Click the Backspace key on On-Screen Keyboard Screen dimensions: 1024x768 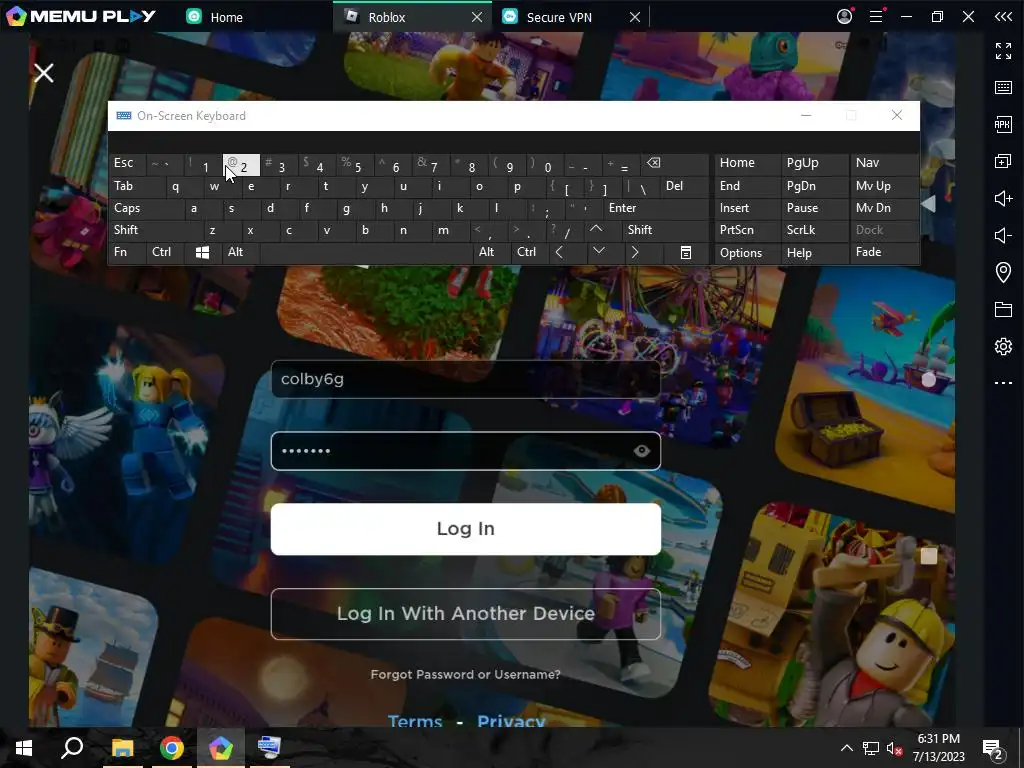675,165
